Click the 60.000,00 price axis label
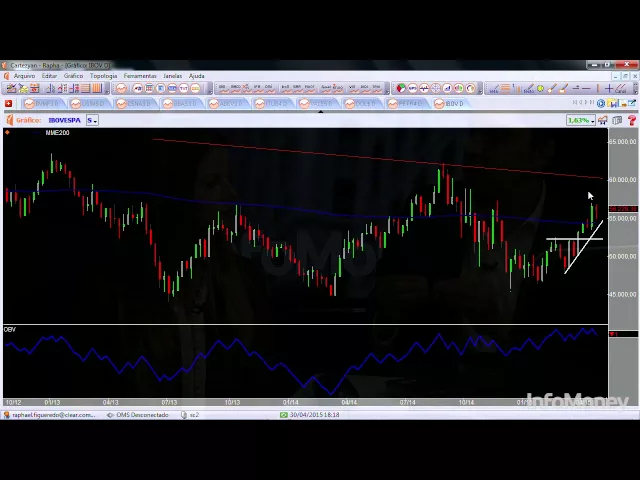 (623, 180)
